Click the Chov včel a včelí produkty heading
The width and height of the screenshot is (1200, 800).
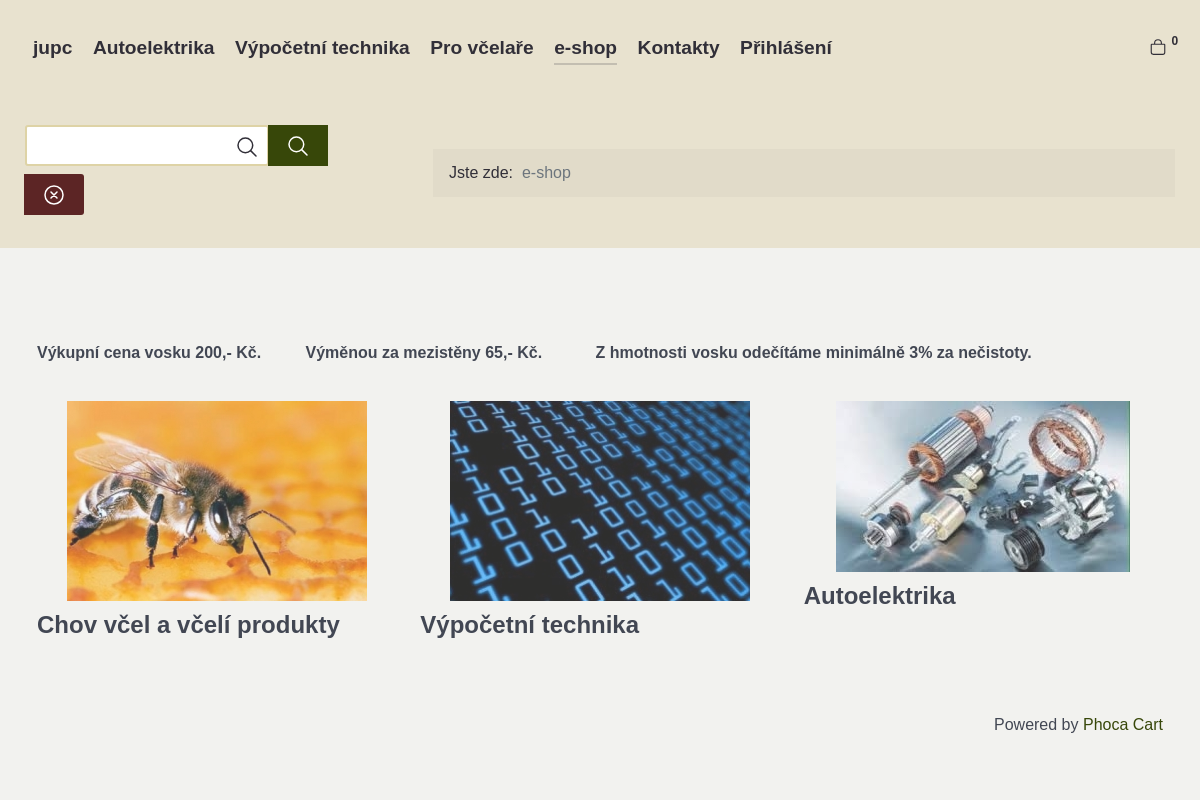188,625
